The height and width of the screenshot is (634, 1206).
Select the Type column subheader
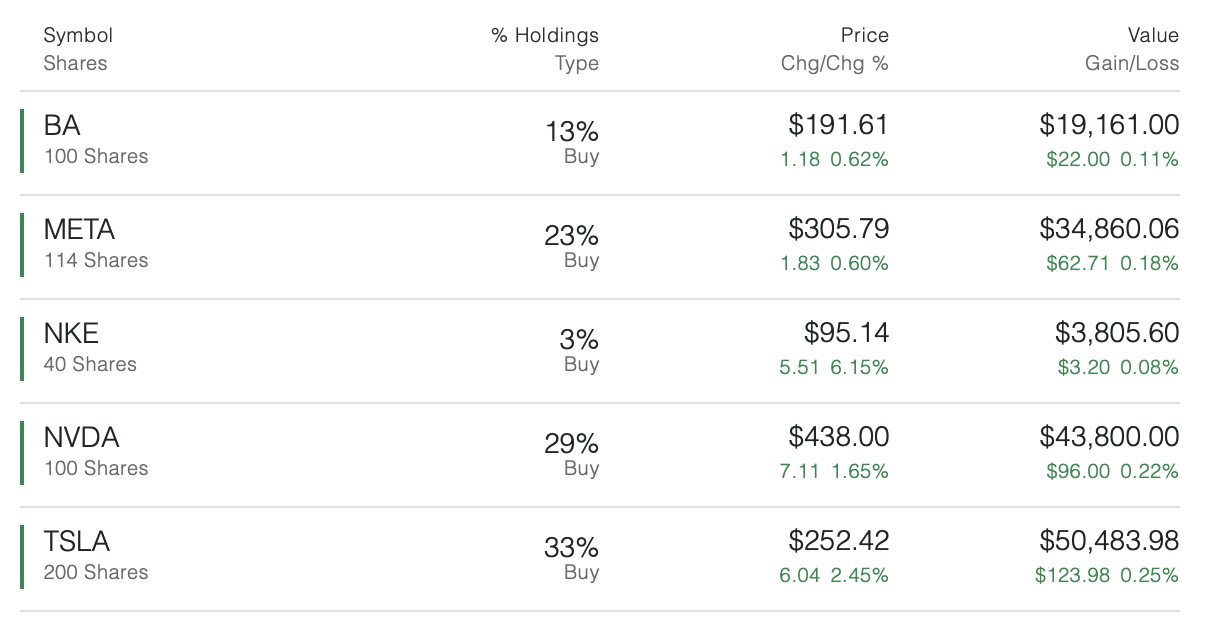pos(577,64)
